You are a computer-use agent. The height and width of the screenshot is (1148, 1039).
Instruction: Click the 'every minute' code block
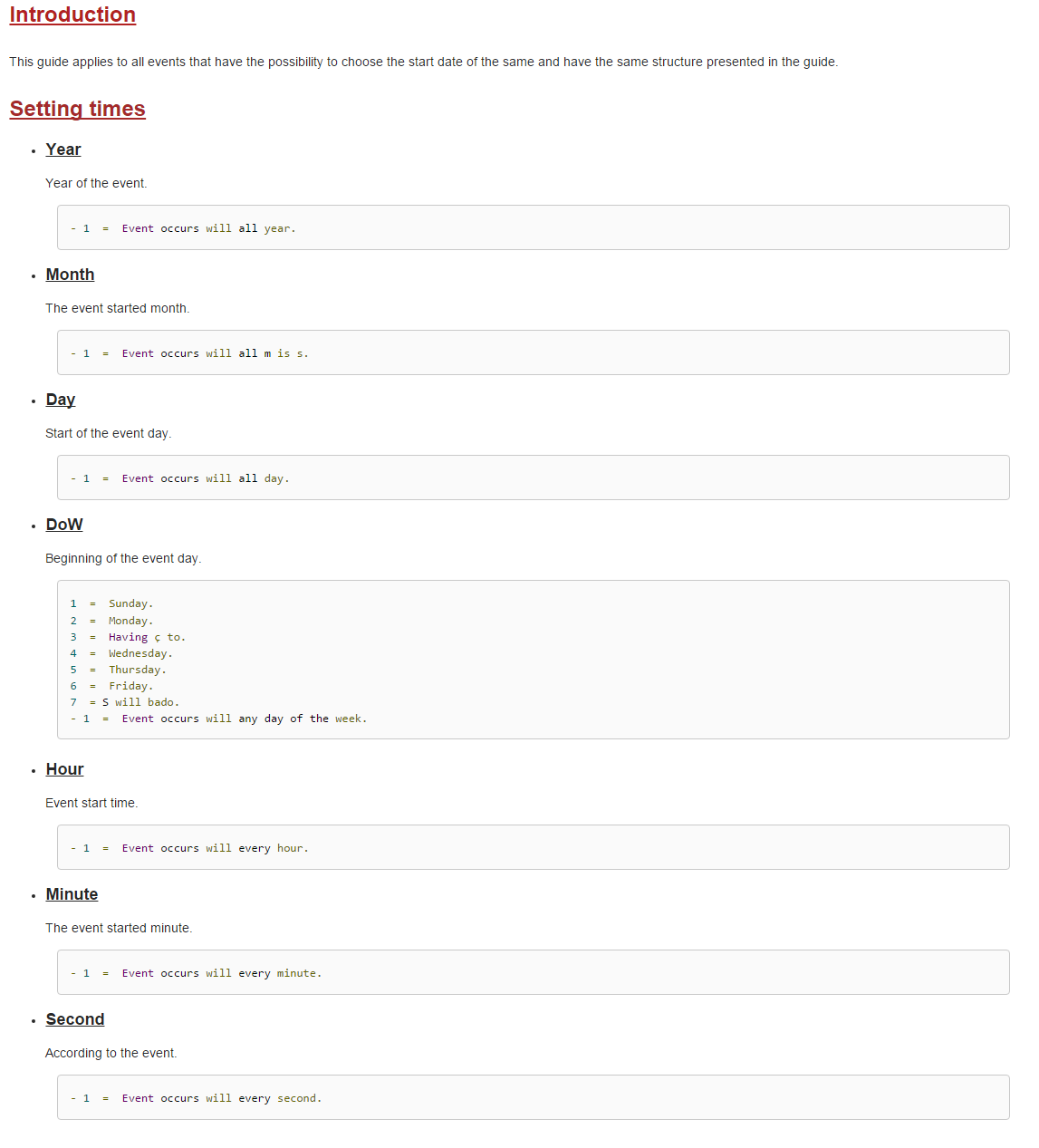point(533,972)
